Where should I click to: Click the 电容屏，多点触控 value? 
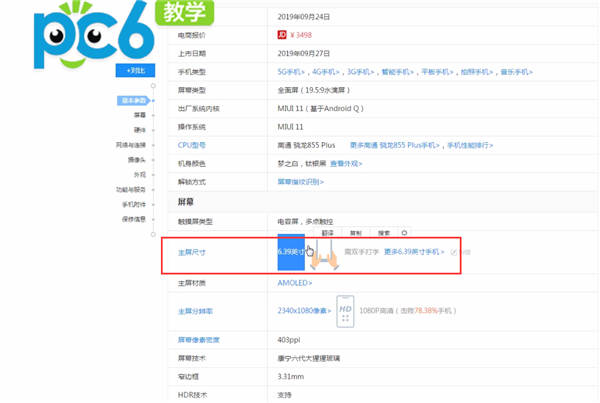[x=305, y=222]
